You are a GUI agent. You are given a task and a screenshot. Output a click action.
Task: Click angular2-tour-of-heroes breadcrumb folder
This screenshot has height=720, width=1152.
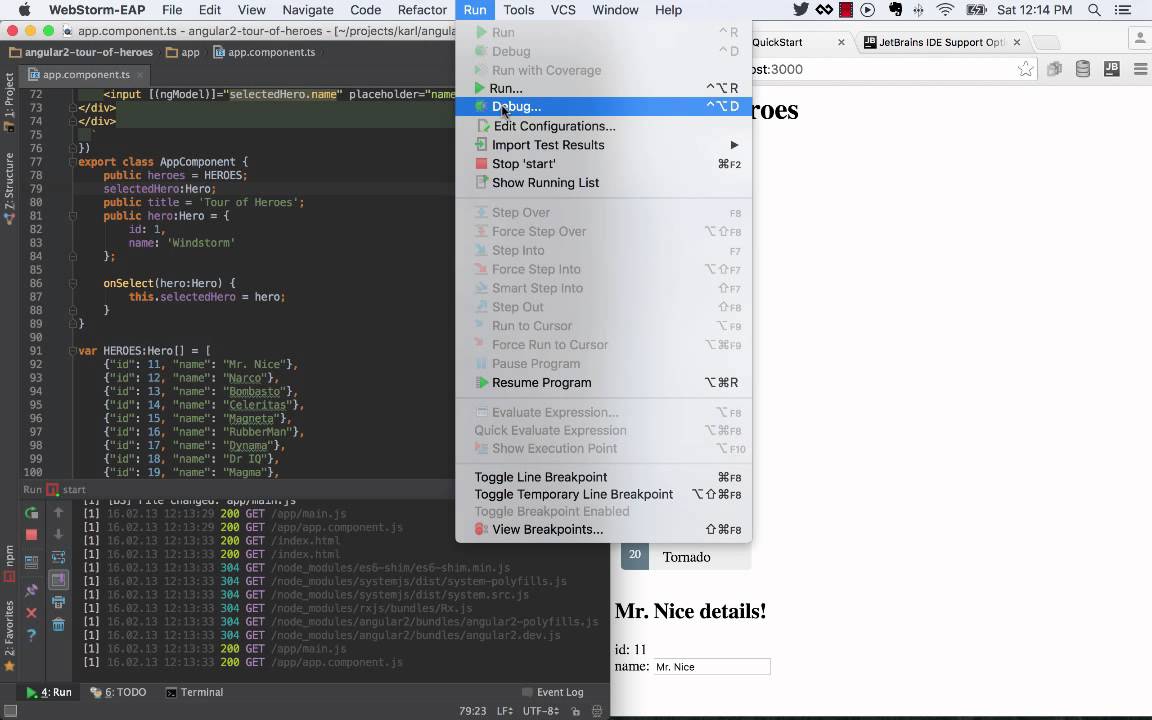coord(81,52)
